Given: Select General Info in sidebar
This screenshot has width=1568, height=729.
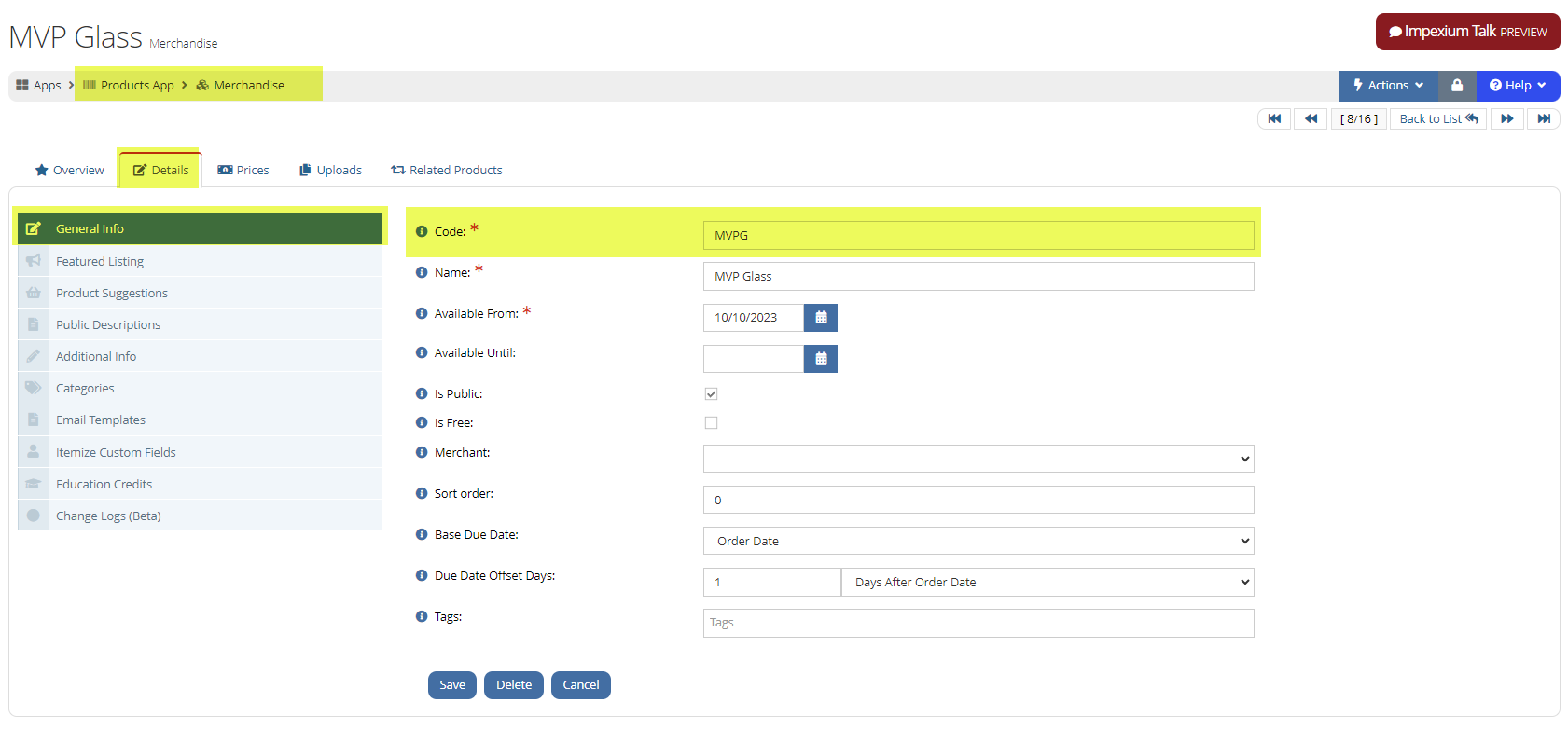Looking at the screenshot, I should pos(200,228).
